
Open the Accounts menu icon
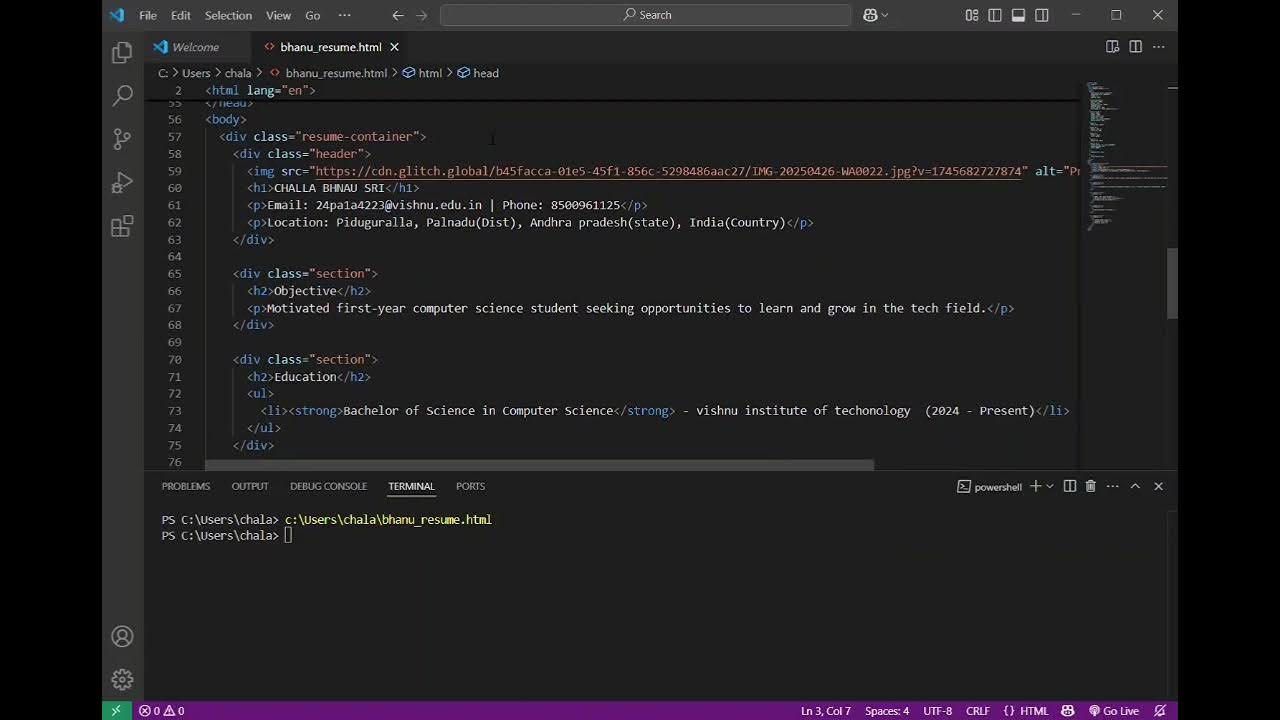click(122, 636)
